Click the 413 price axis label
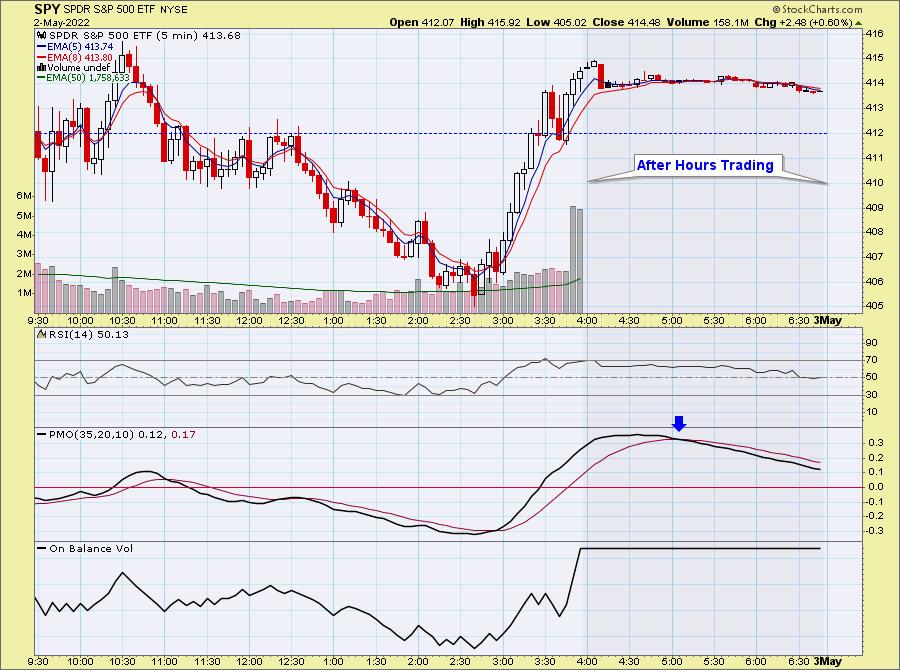 [x=874, y=108]
